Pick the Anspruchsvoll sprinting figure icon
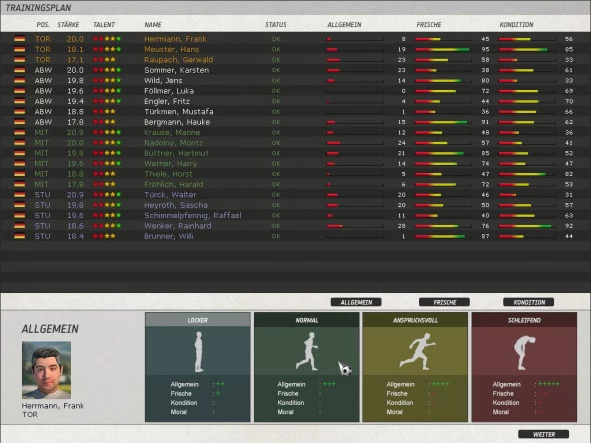The width and height of the screenshot is (591, 443). click(417, 351)
